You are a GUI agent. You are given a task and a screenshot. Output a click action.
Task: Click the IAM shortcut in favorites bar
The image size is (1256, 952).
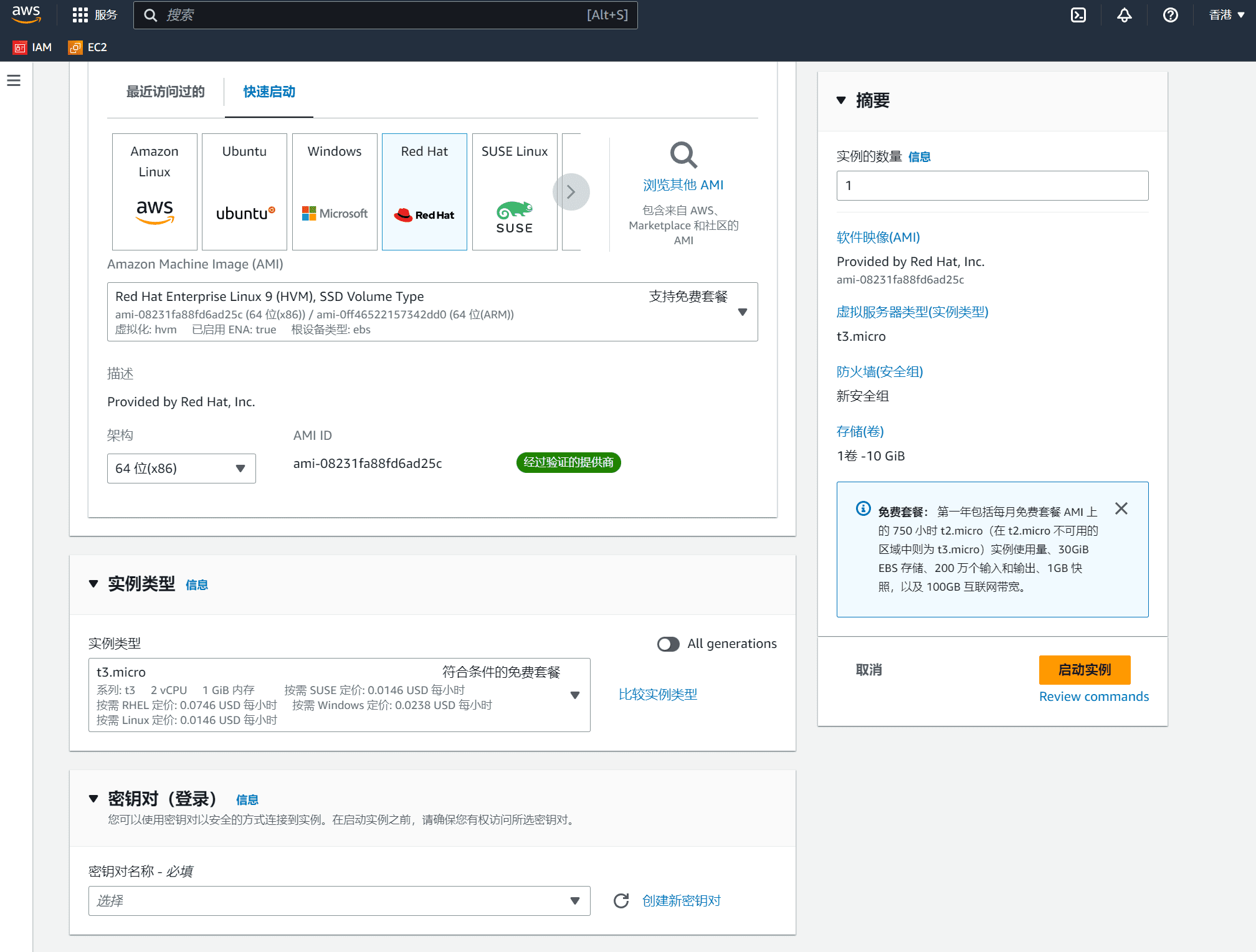click(33, 47)
